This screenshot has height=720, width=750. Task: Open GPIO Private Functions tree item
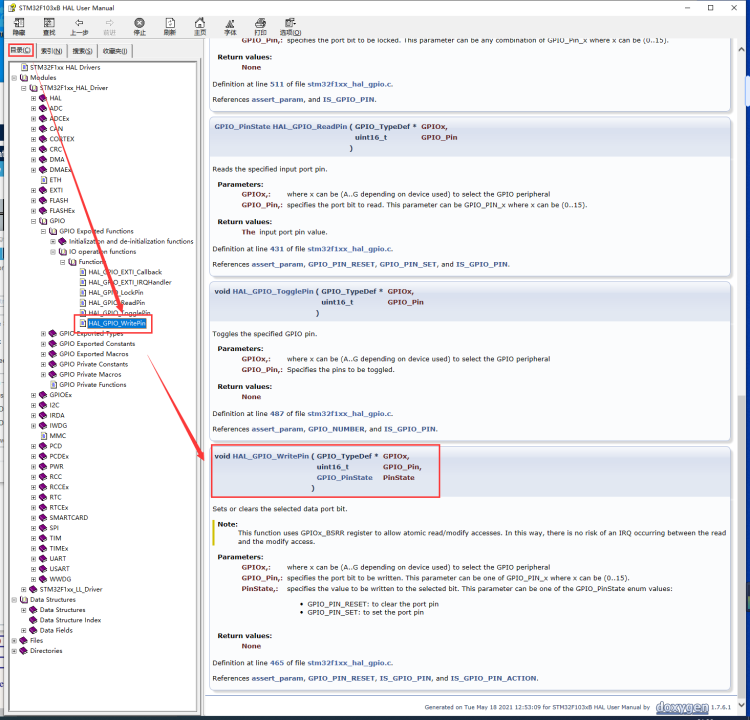click(x=93, y=385)
